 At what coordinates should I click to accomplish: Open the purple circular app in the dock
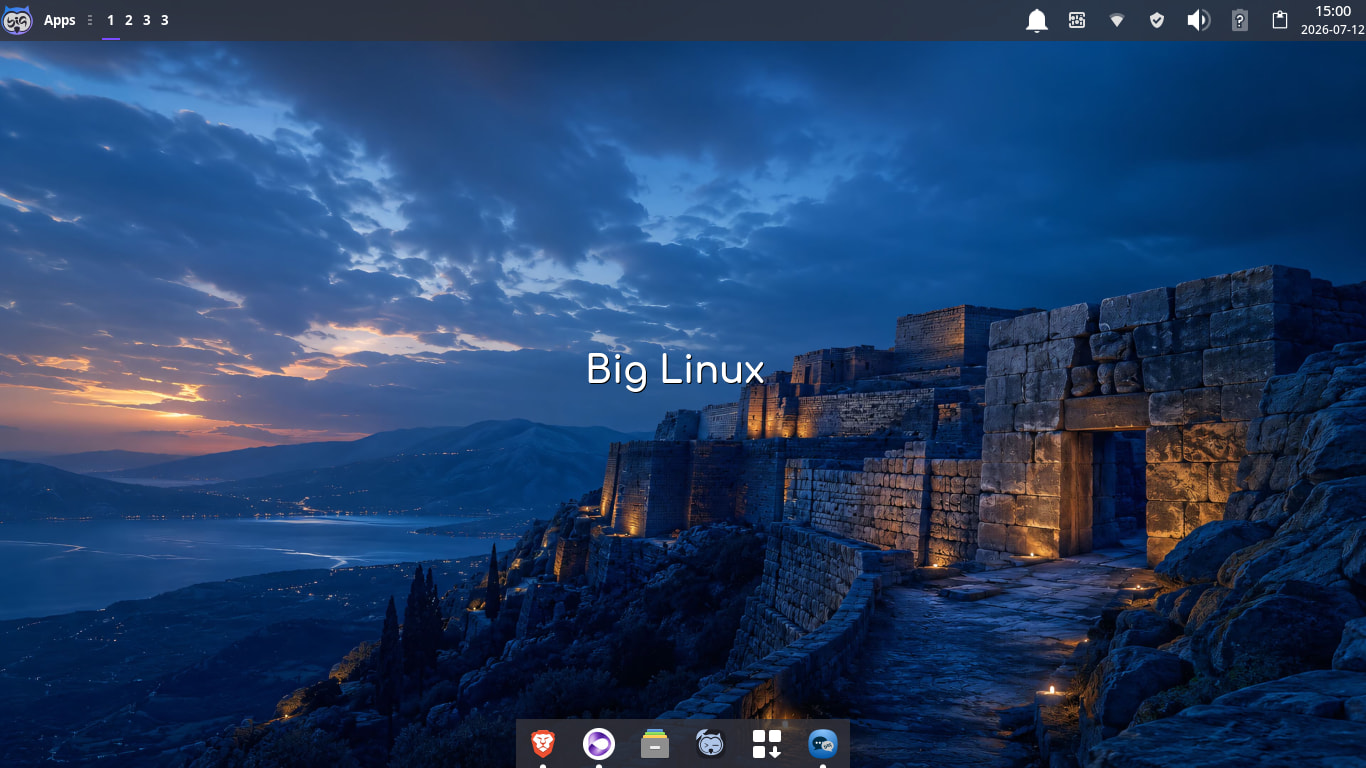coord(599,744)
